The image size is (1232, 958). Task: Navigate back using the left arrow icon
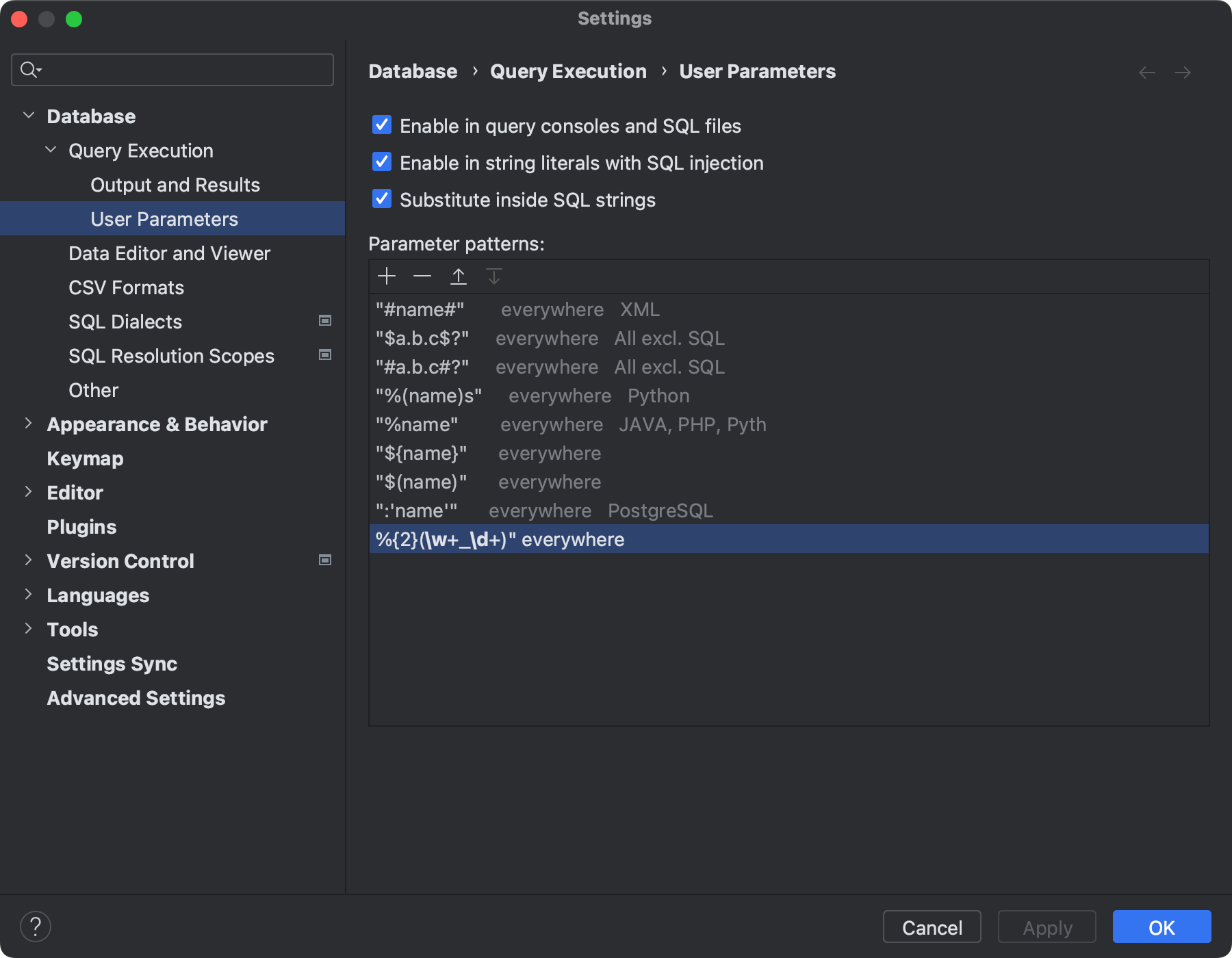(1146, 72)
